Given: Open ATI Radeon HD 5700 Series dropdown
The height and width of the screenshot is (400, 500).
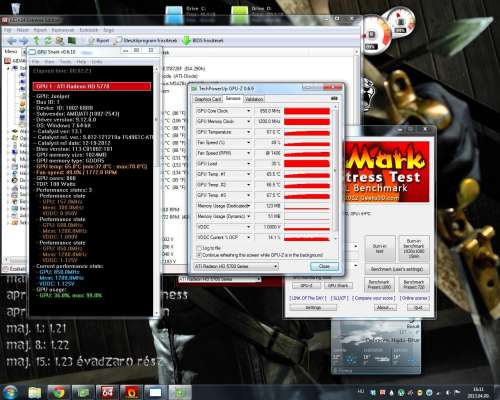Looking at the screenshot, I should [236, 266].
